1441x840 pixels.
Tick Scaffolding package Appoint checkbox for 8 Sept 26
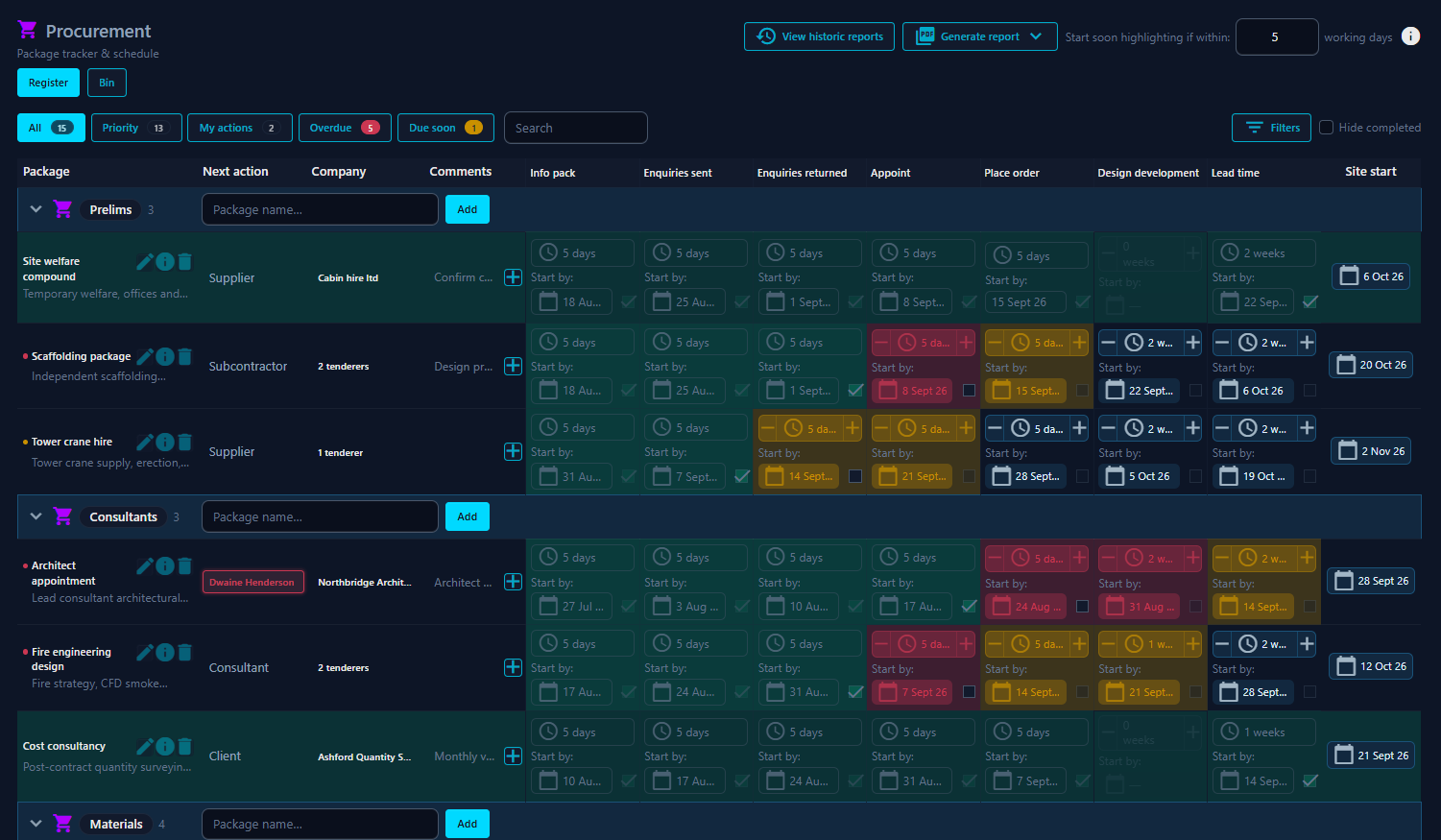[x=970, y=391]
